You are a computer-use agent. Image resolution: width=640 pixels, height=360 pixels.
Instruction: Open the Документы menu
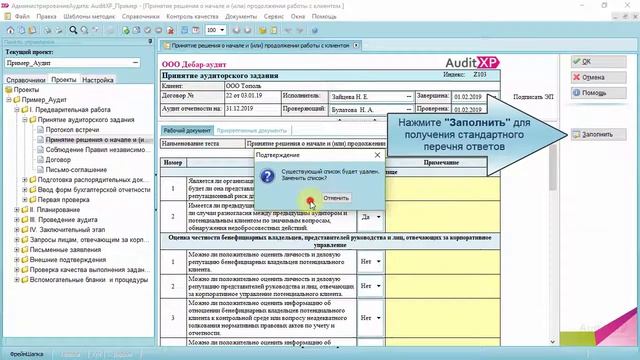(241, 17)
